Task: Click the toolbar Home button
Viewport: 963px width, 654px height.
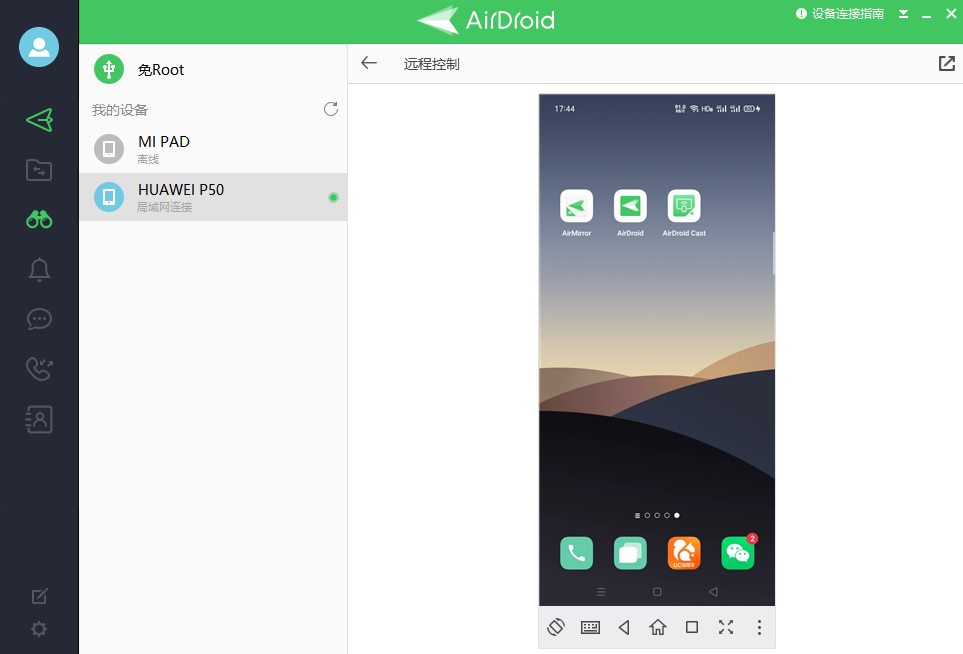Action: click(658, 627)
